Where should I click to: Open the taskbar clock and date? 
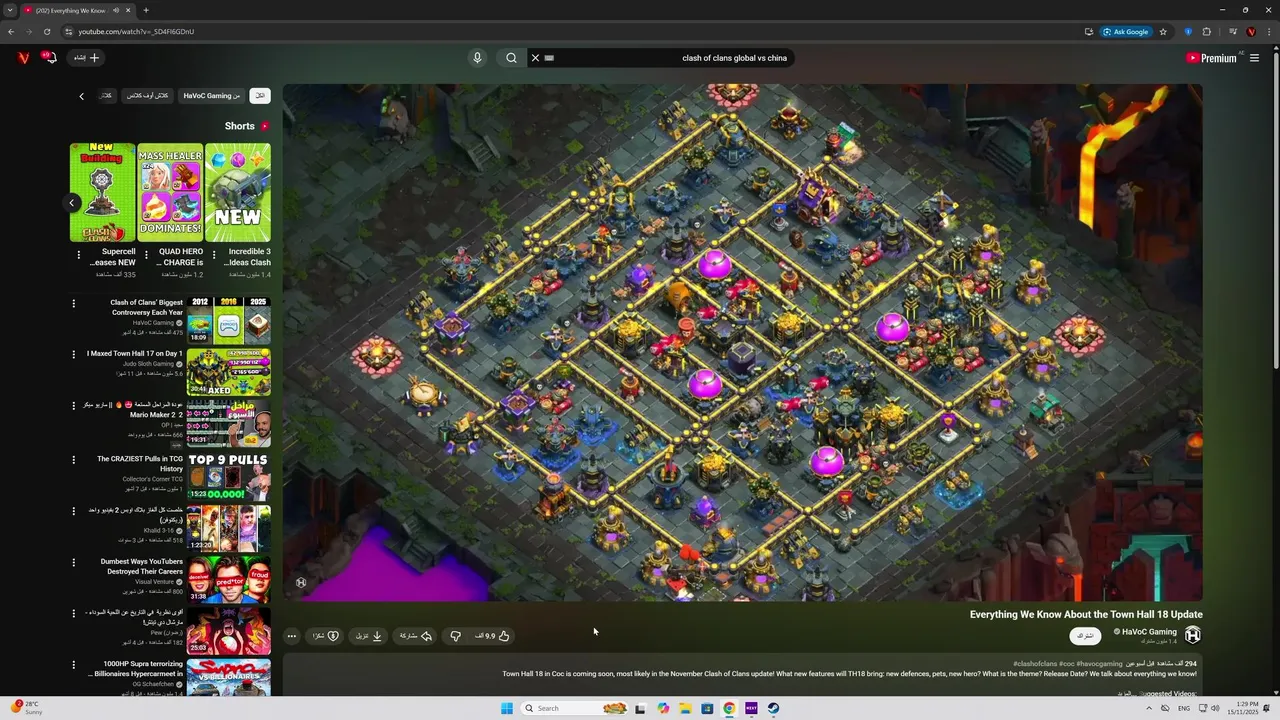point(1241,708)
